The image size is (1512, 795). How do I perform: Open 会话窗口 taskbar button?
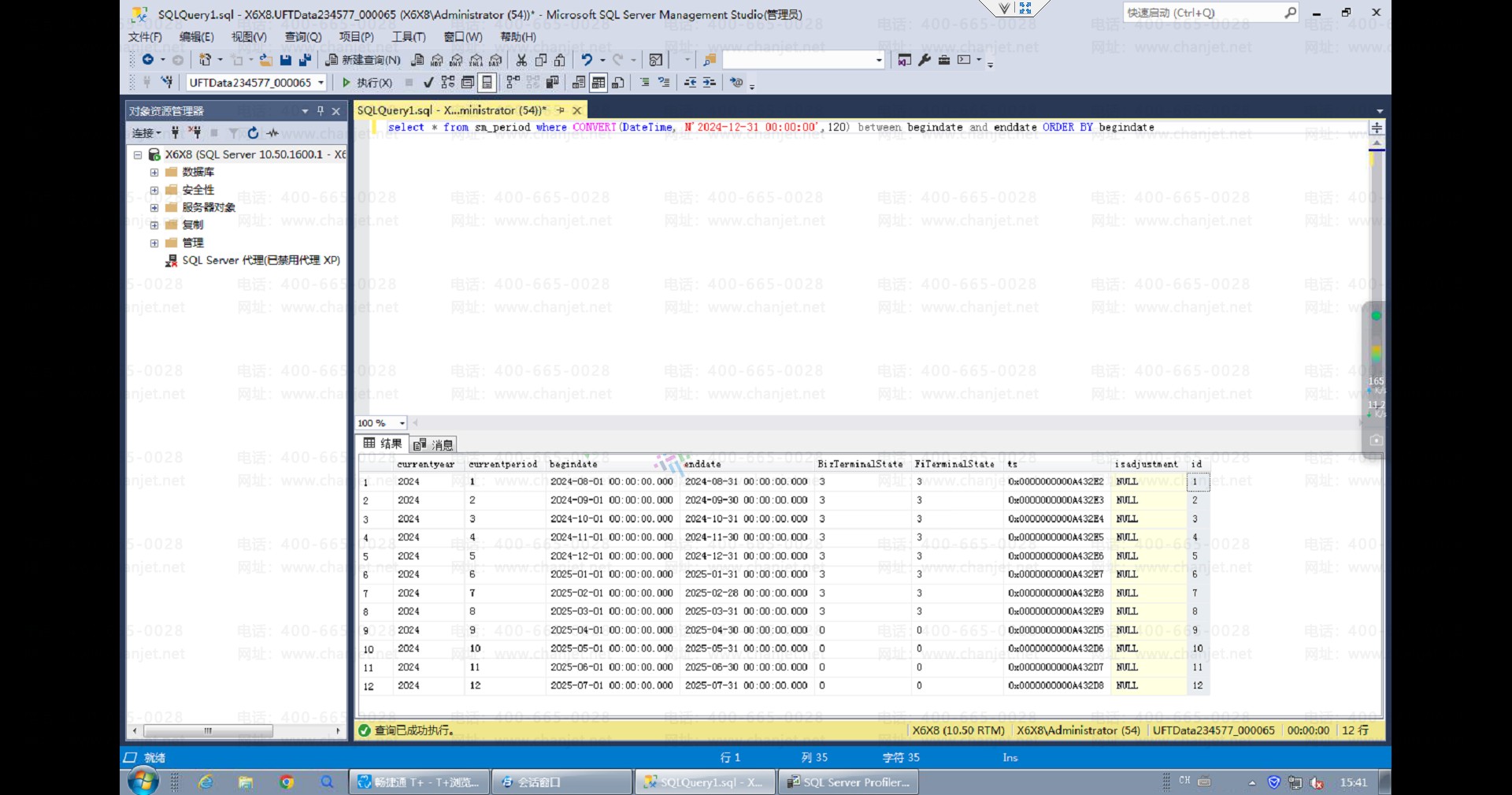point(562,782)
